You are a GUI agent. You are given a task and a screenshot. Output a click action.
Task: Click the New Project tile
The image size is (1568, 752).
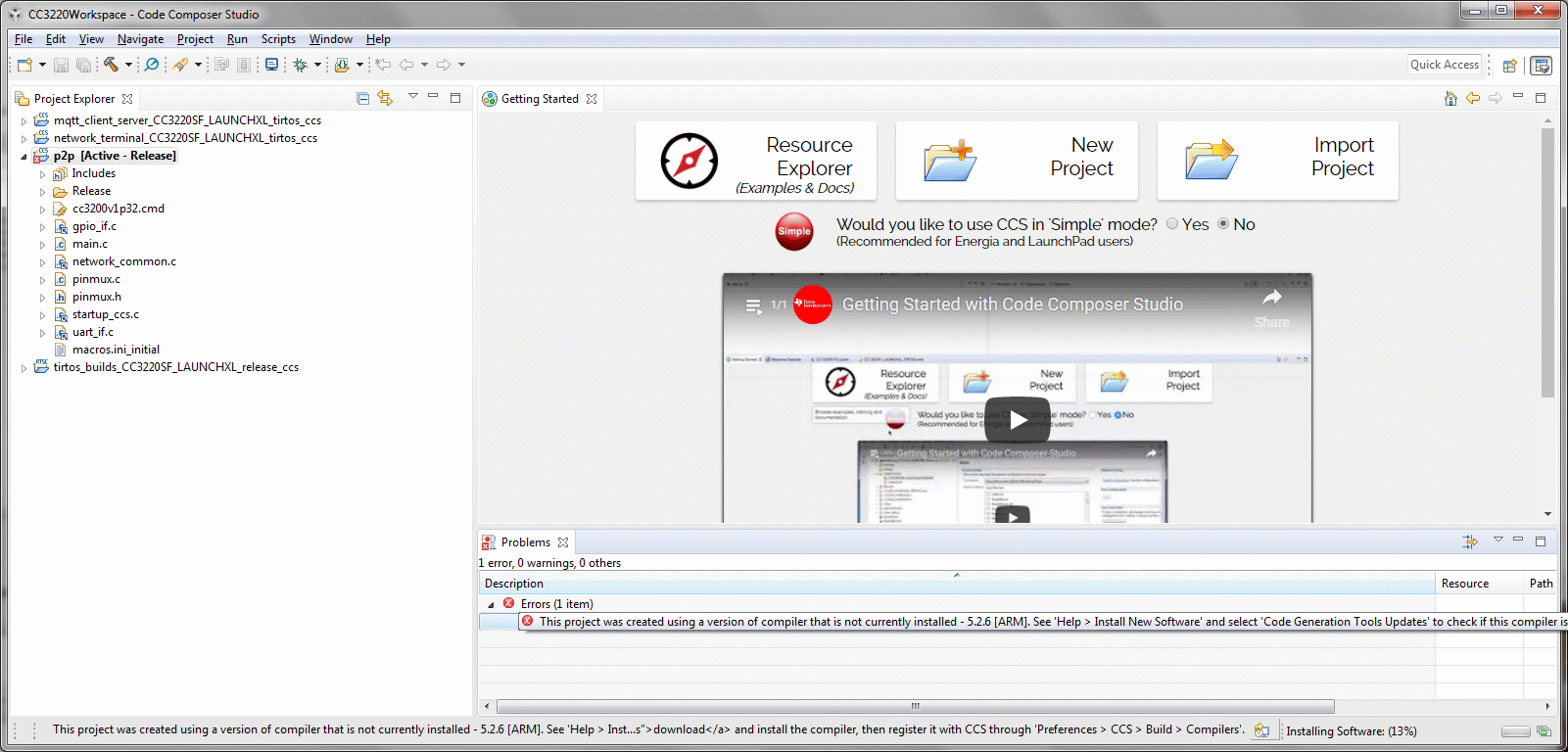coord(1017,161)
